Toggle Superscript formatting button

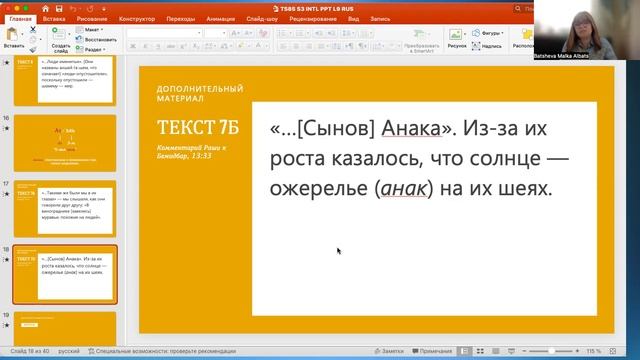[x=184, y=47]
